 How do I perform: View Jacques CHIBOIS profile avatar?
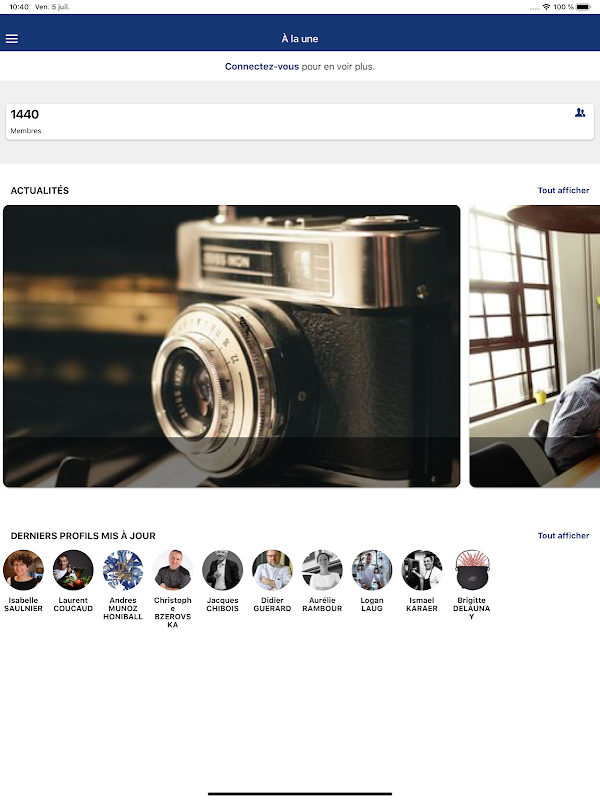[x=222, y=570]
